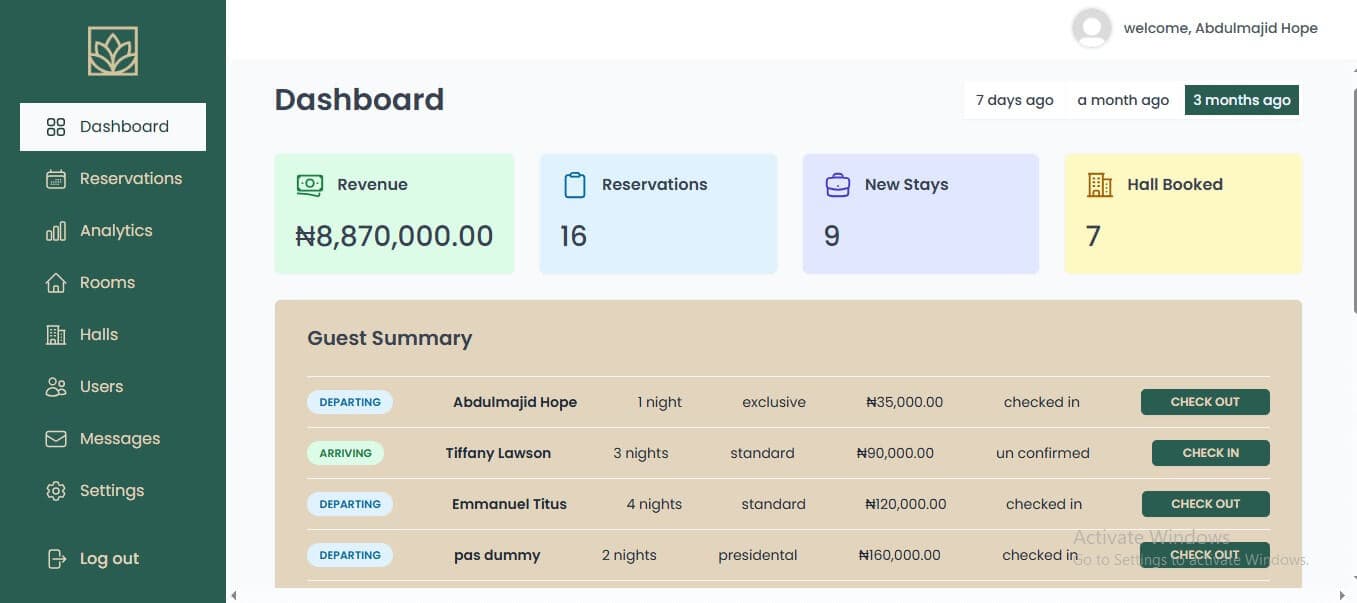Click the Settings gear icon
This screenshot has height=603, width=1357.
(55, 490)
